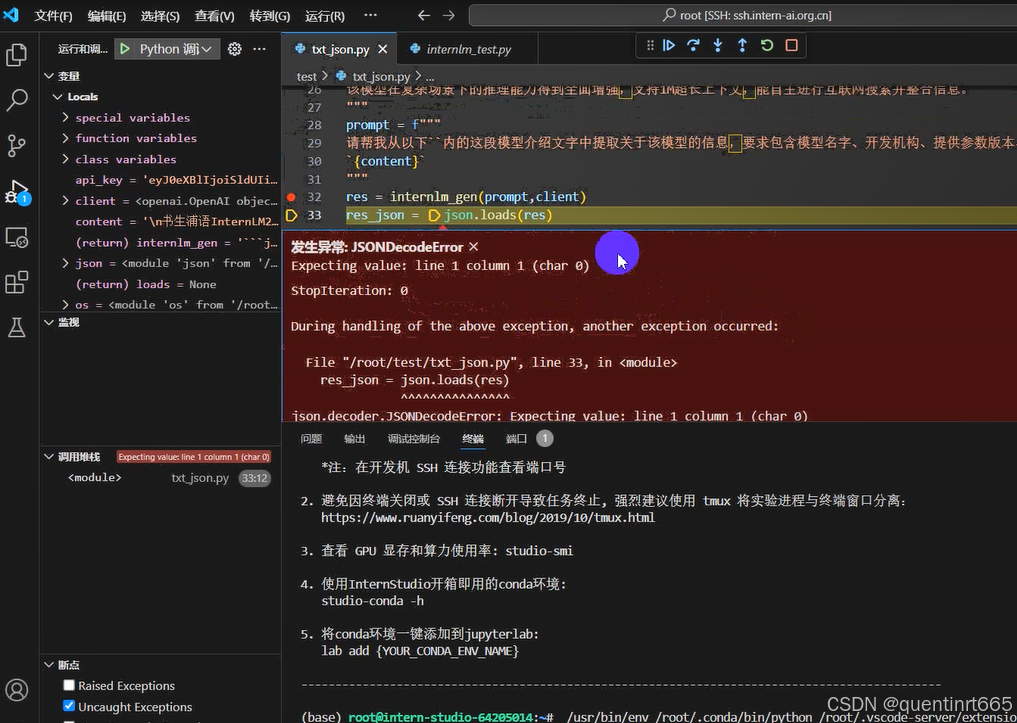Image resolution: width=1017 pixels, height=723 pixels.
Task: Open debug panel more actions ellipsis
Action: 259,49
